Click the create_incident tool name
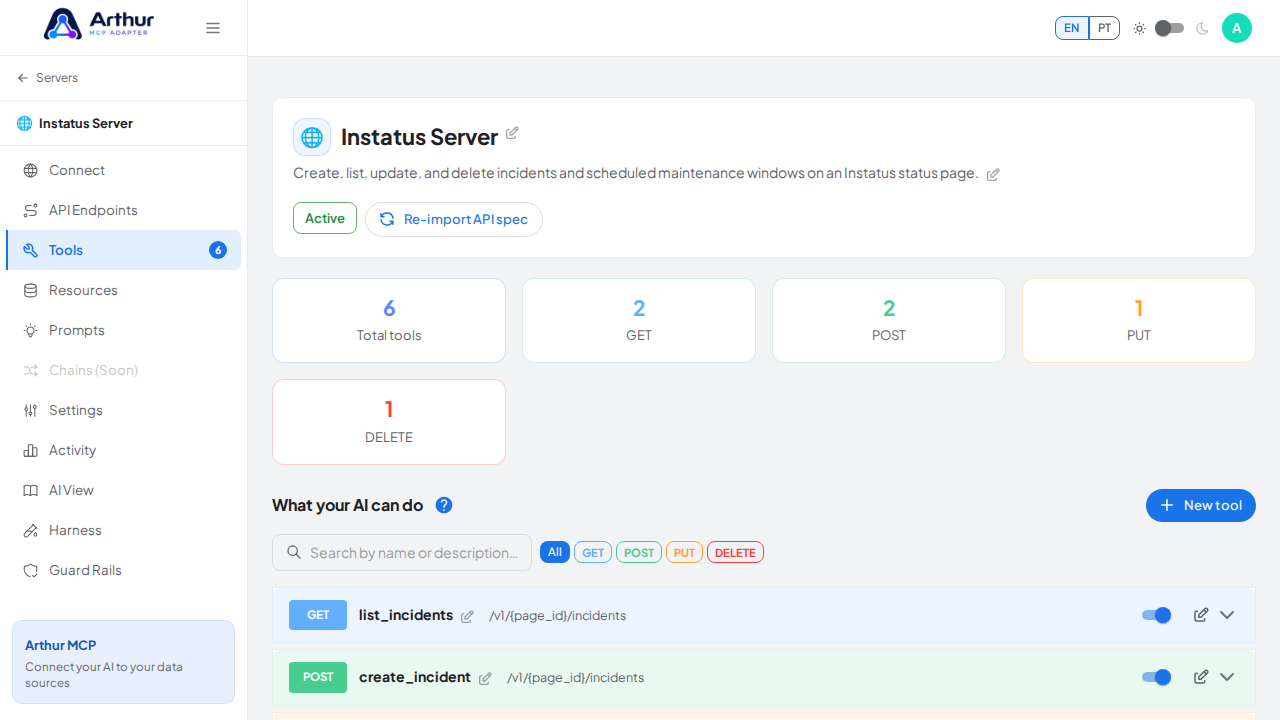Viewport: 1280px width, 720px height. click(415, 677)
